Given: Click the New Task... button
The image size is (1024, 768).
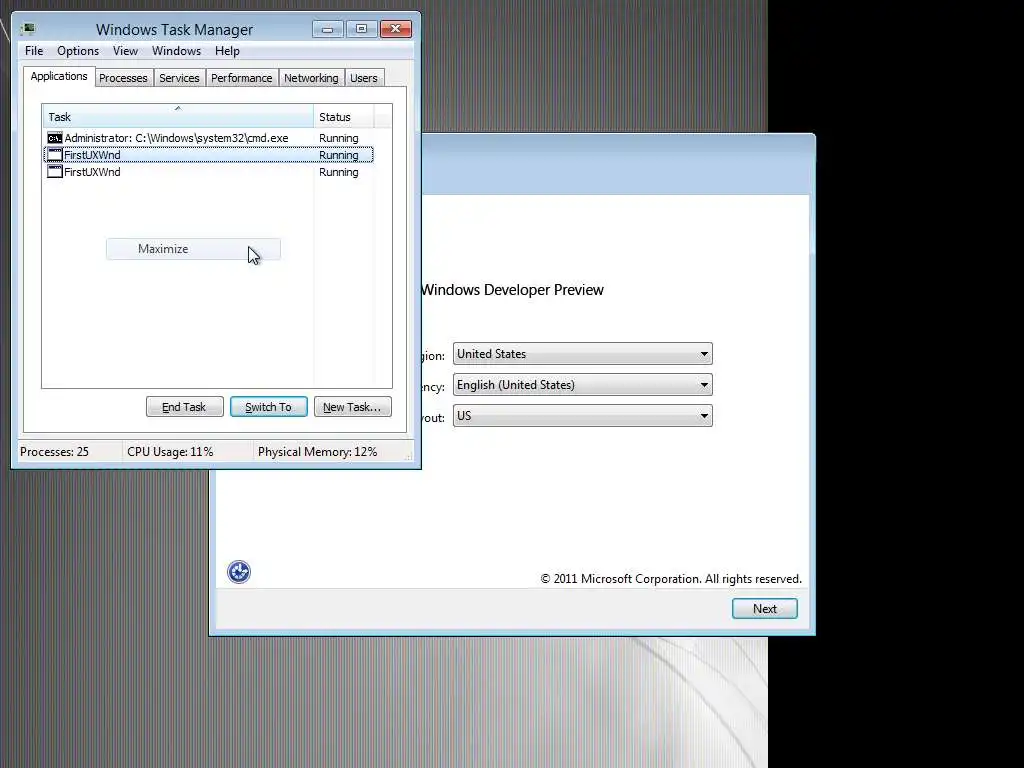Looking at the screenshot, I should pos(353,407).
